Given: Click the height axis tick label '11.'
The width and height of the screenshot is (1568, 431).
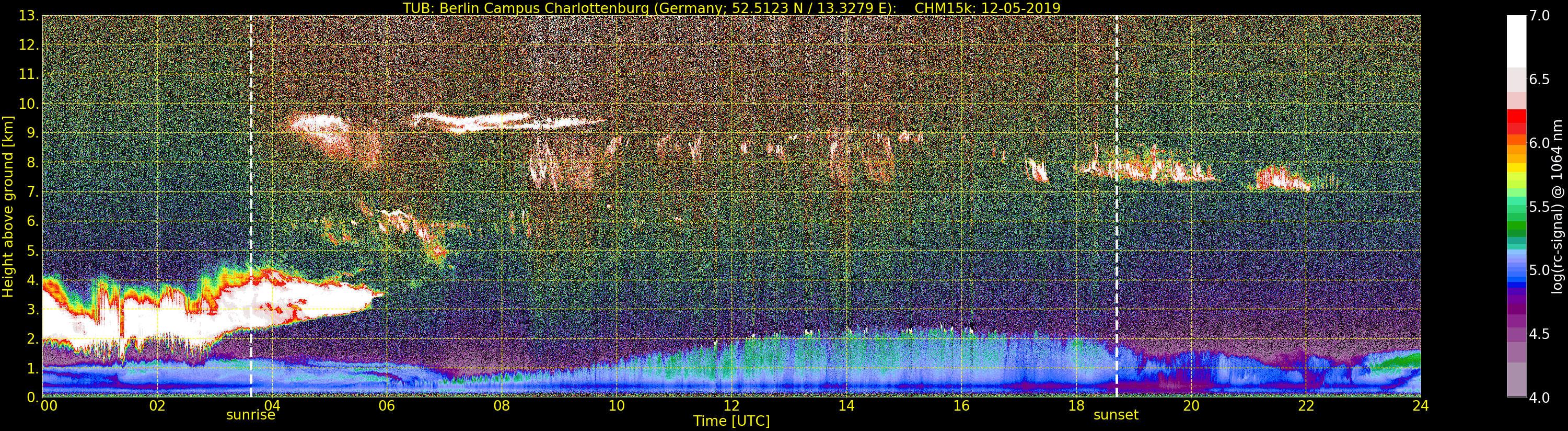Looking at the screenshot, I should tap(29, 74).
